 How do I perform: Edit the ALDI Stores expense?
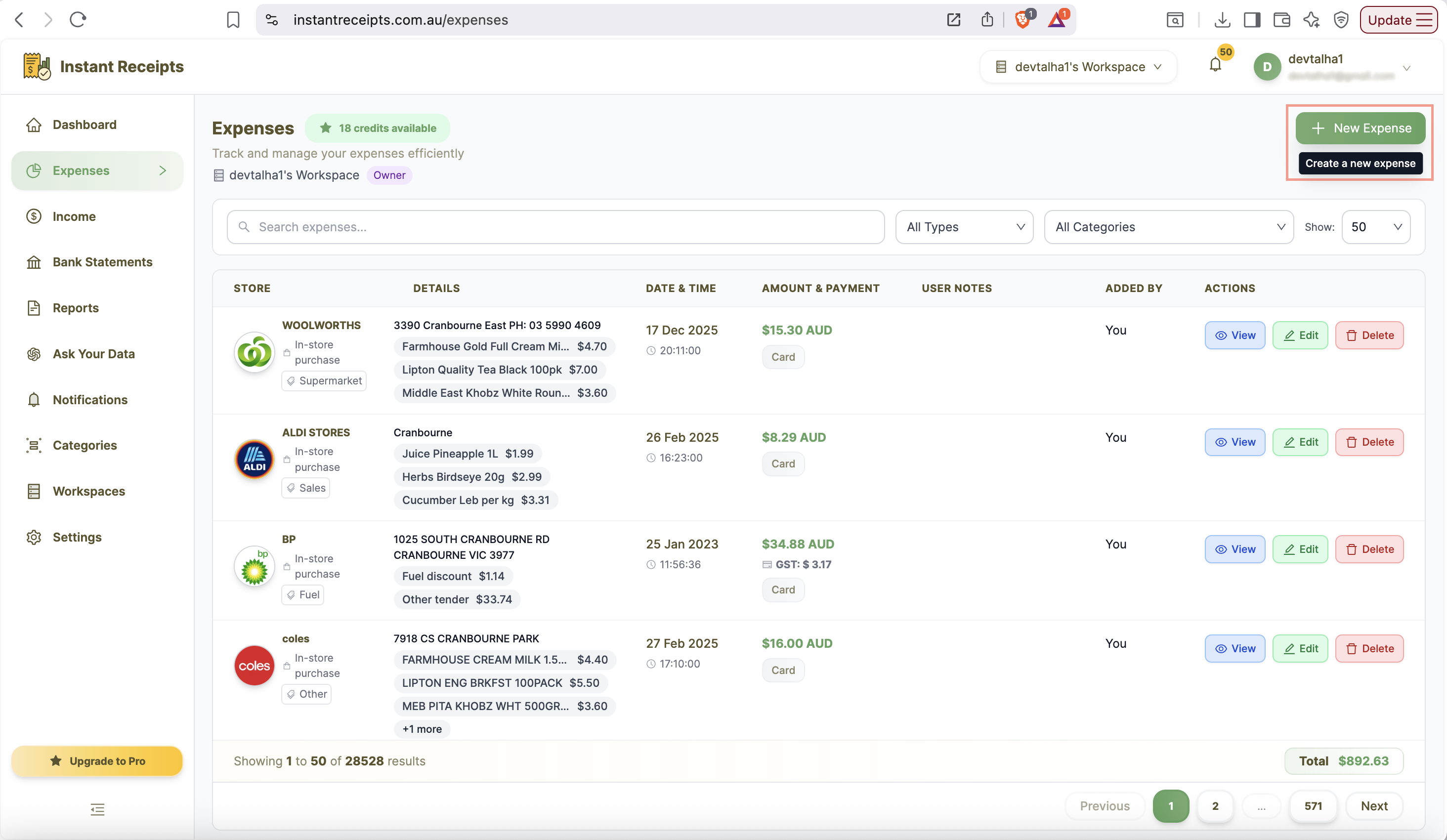(x=1300, y=442)
